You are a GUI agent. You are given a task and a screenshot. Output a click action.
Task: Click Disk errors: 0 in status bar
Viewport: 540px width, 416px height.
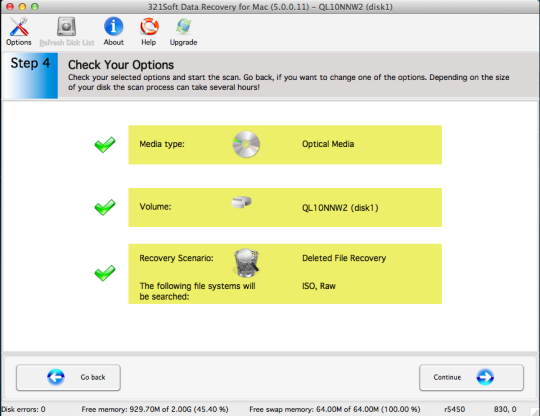[x=23, y=409]
